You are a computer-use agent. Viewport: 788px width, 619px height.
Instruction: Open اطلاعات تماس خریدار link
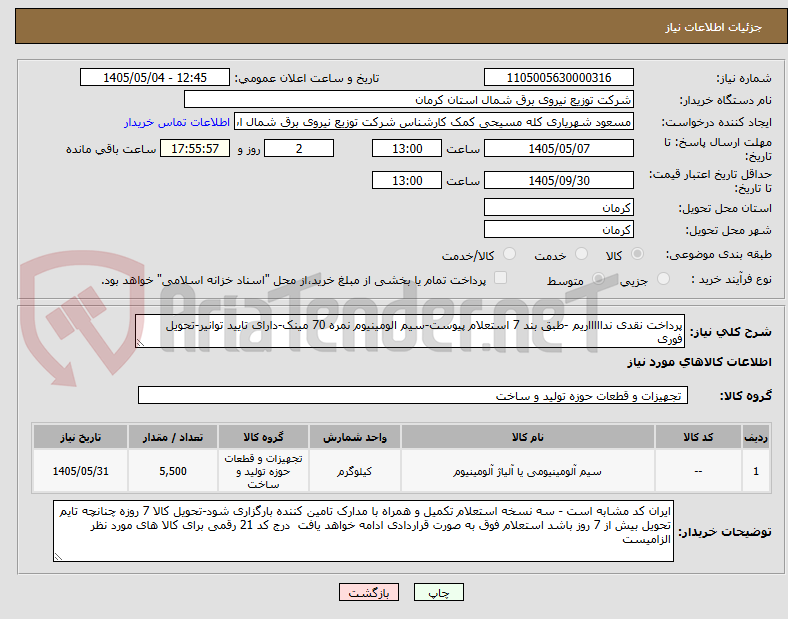pyautogui.click(x=177, y=122)
